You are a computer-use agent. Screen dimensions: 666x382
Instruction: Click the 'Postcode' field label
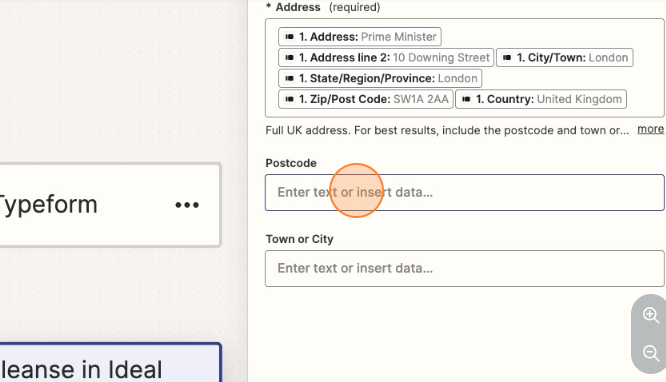[291, 163]
